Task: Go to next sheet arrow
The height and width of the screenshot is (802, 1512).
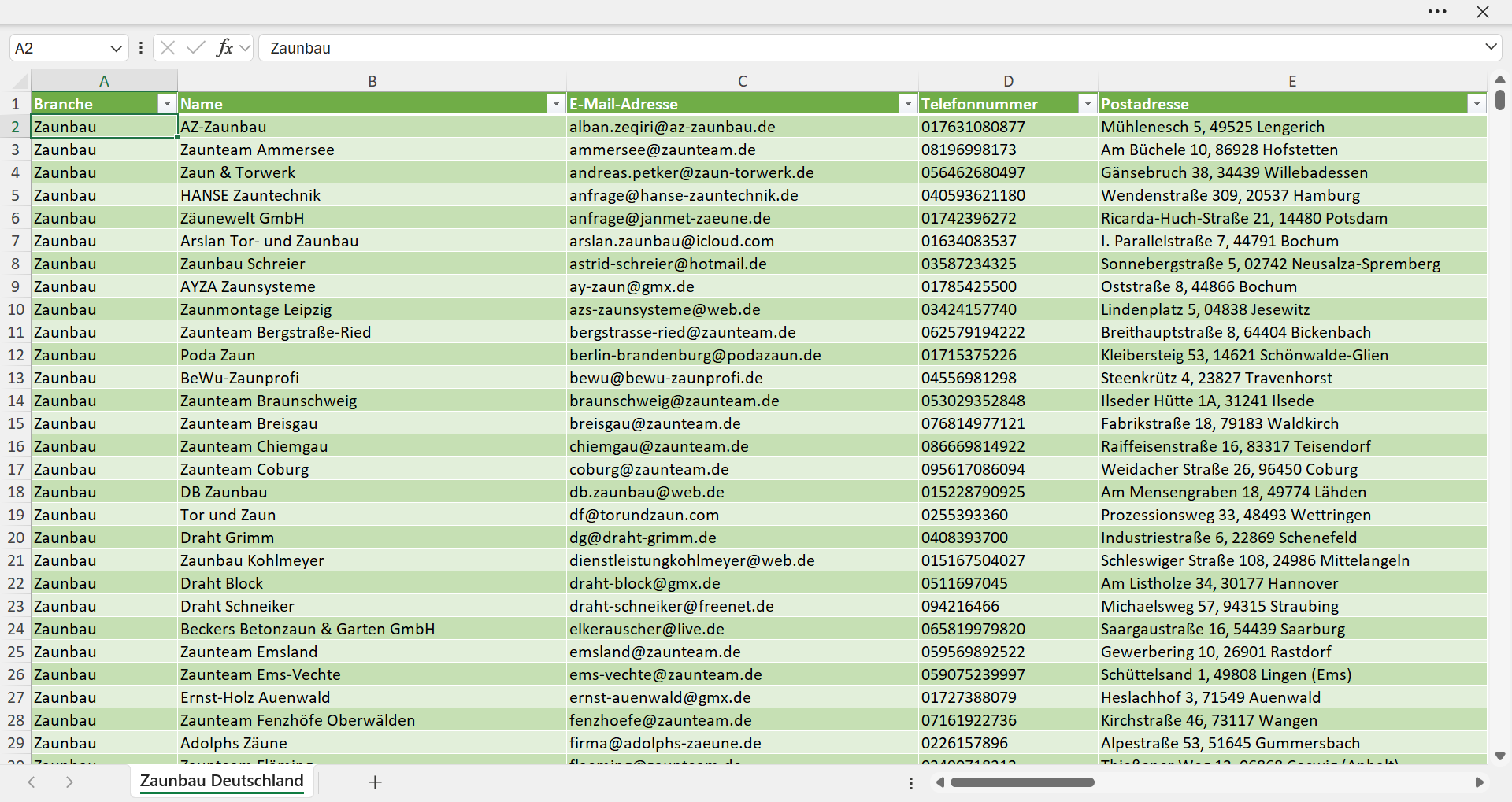Action: click(x=69, y=782)
